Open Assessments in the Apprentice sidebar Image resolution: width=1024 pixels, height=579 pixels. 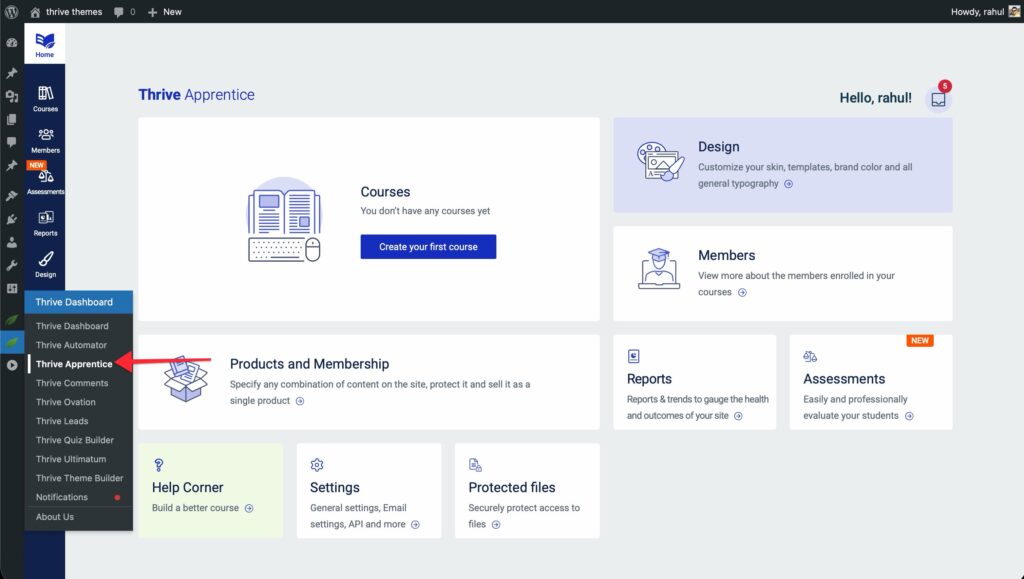(45, 181)
